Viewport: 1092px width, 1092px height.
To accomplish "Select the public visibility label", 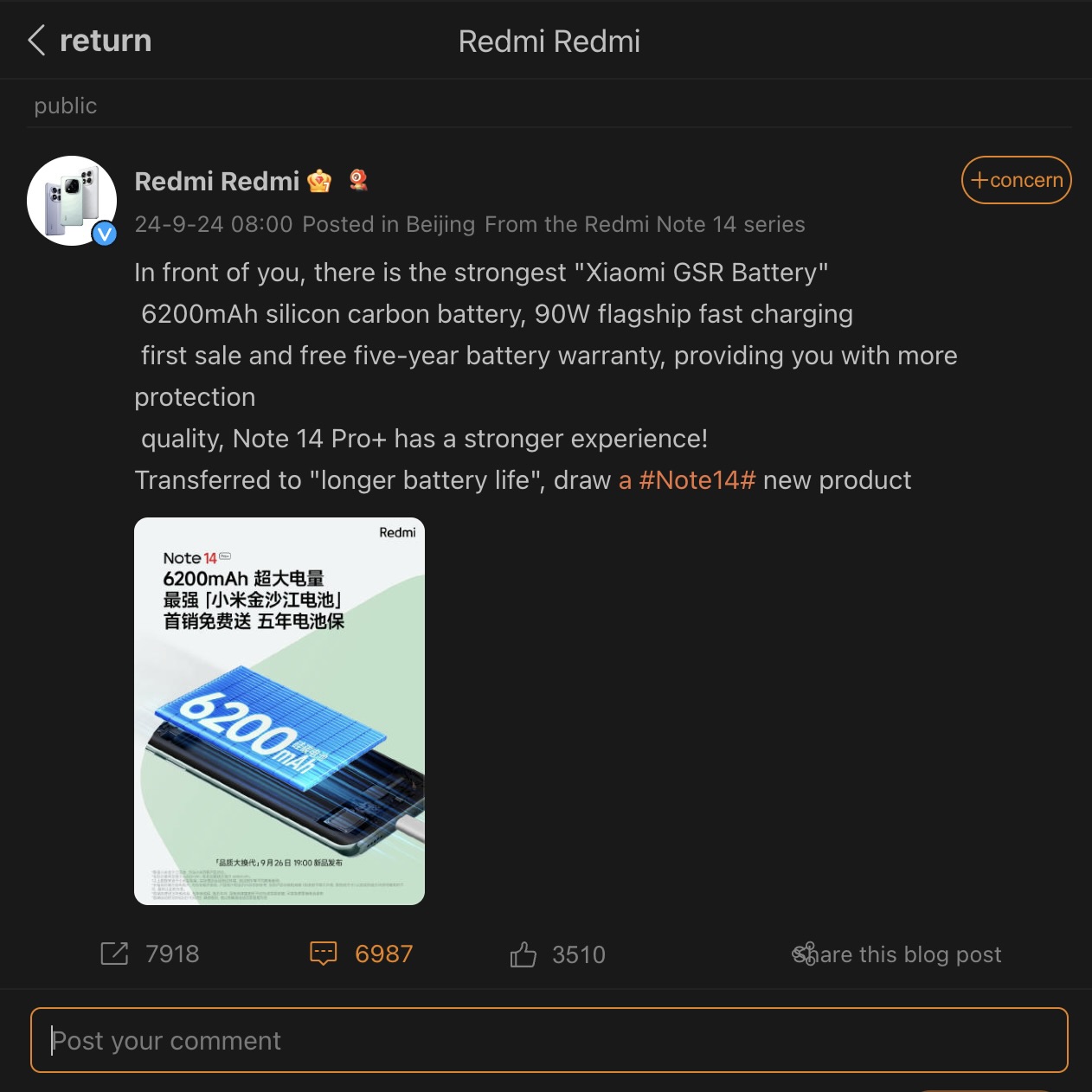I will (x=66, y=106).
